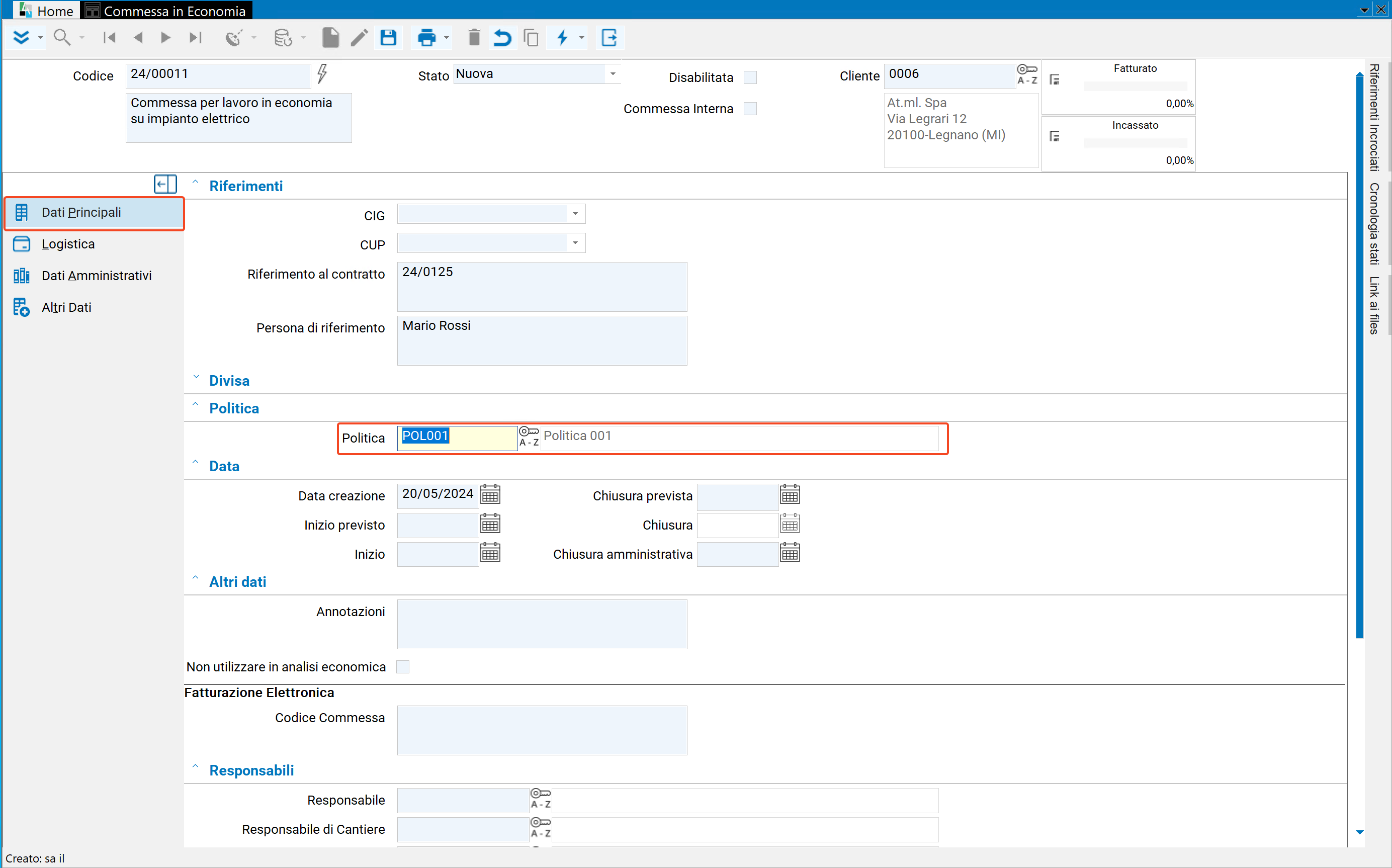Collapse the Politica section

(x=195, y=405)
